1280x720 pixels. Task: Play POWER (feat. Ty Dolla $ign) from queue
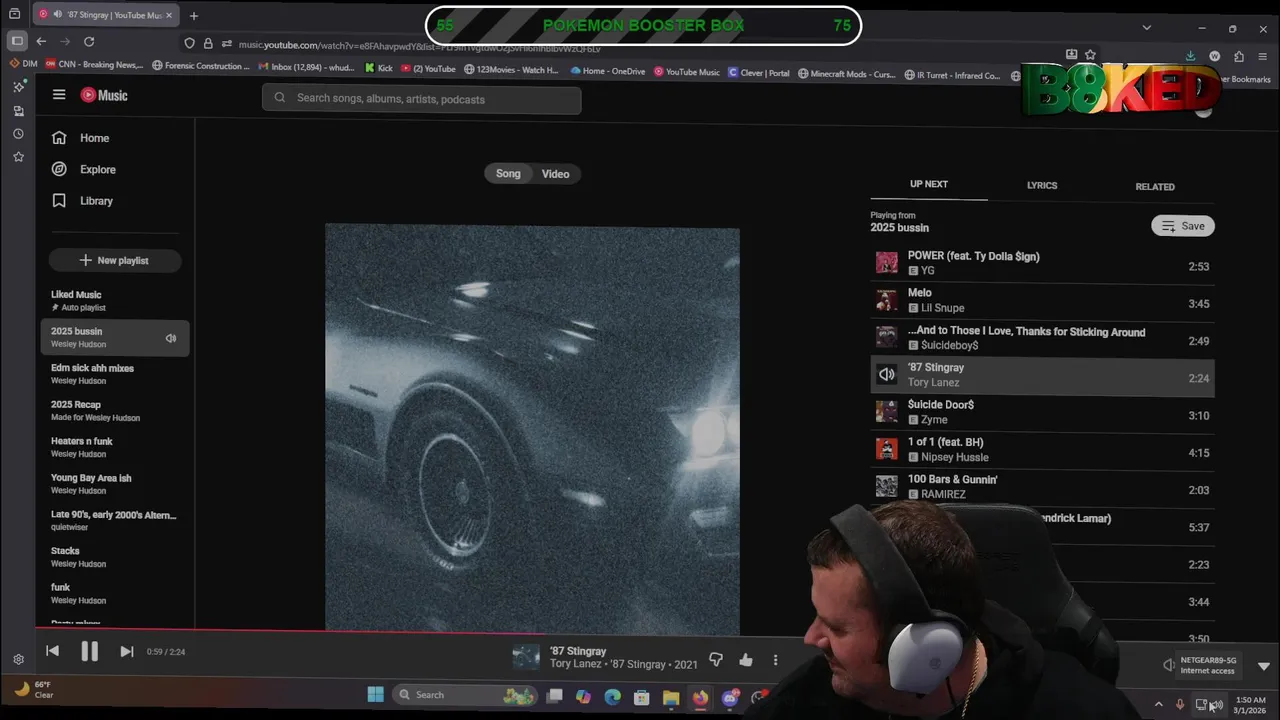coord(1042,264)
